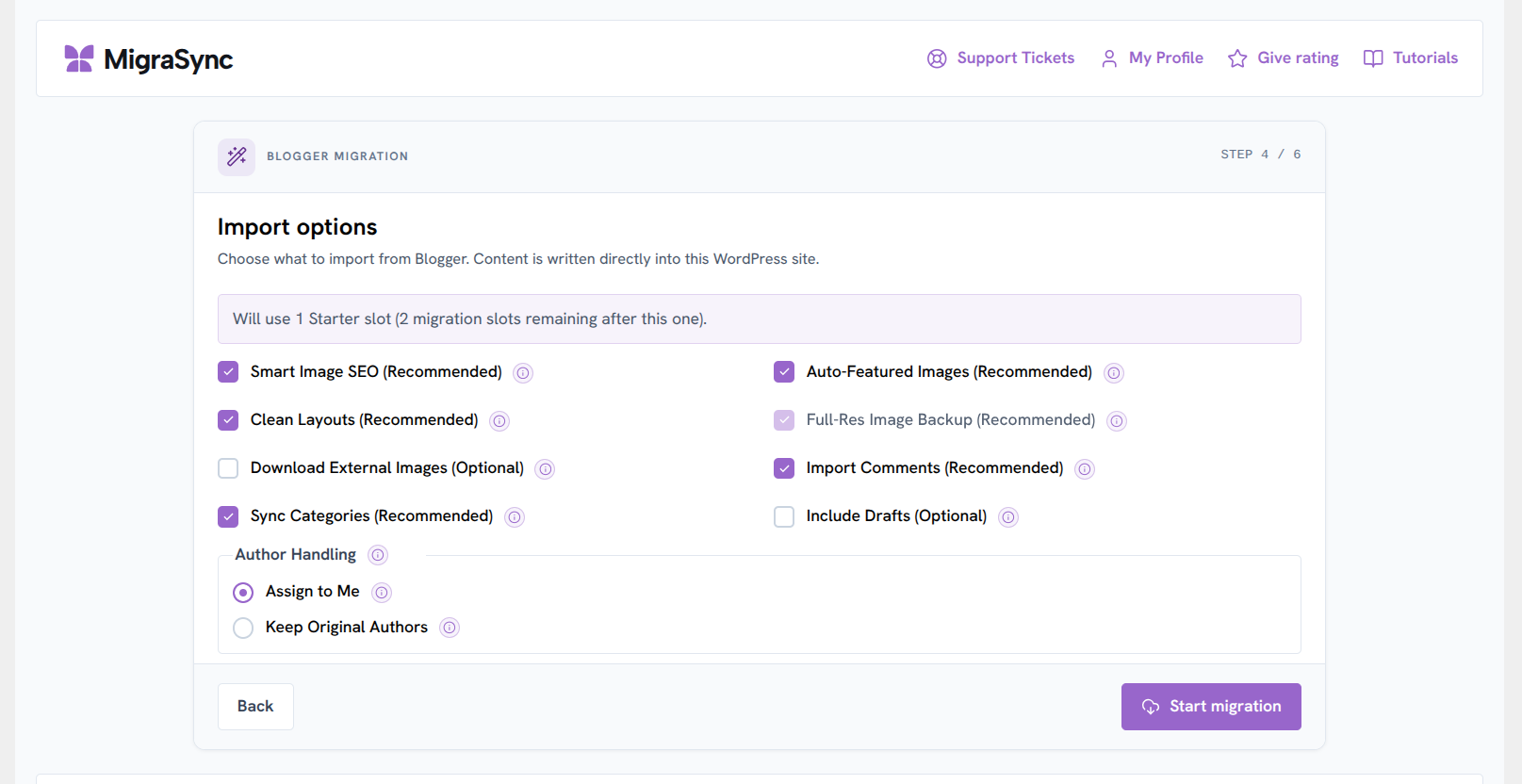Click the Include Drafts (Optional) label
The image size is (1522, 784).
pos(896,516)
